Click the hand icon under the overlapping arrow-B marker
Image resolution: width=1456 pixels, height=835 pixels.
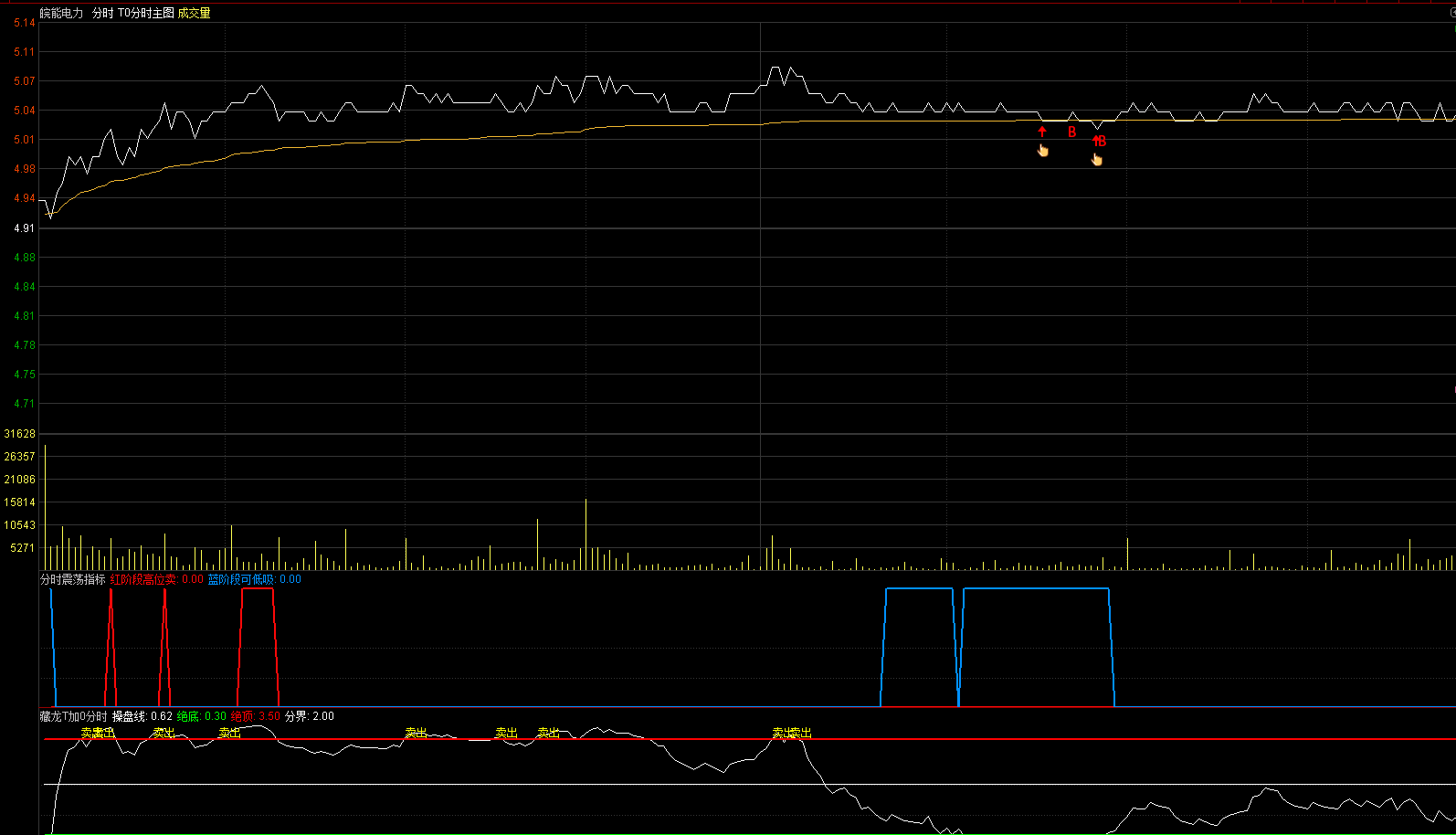(x=1096, y=160)
